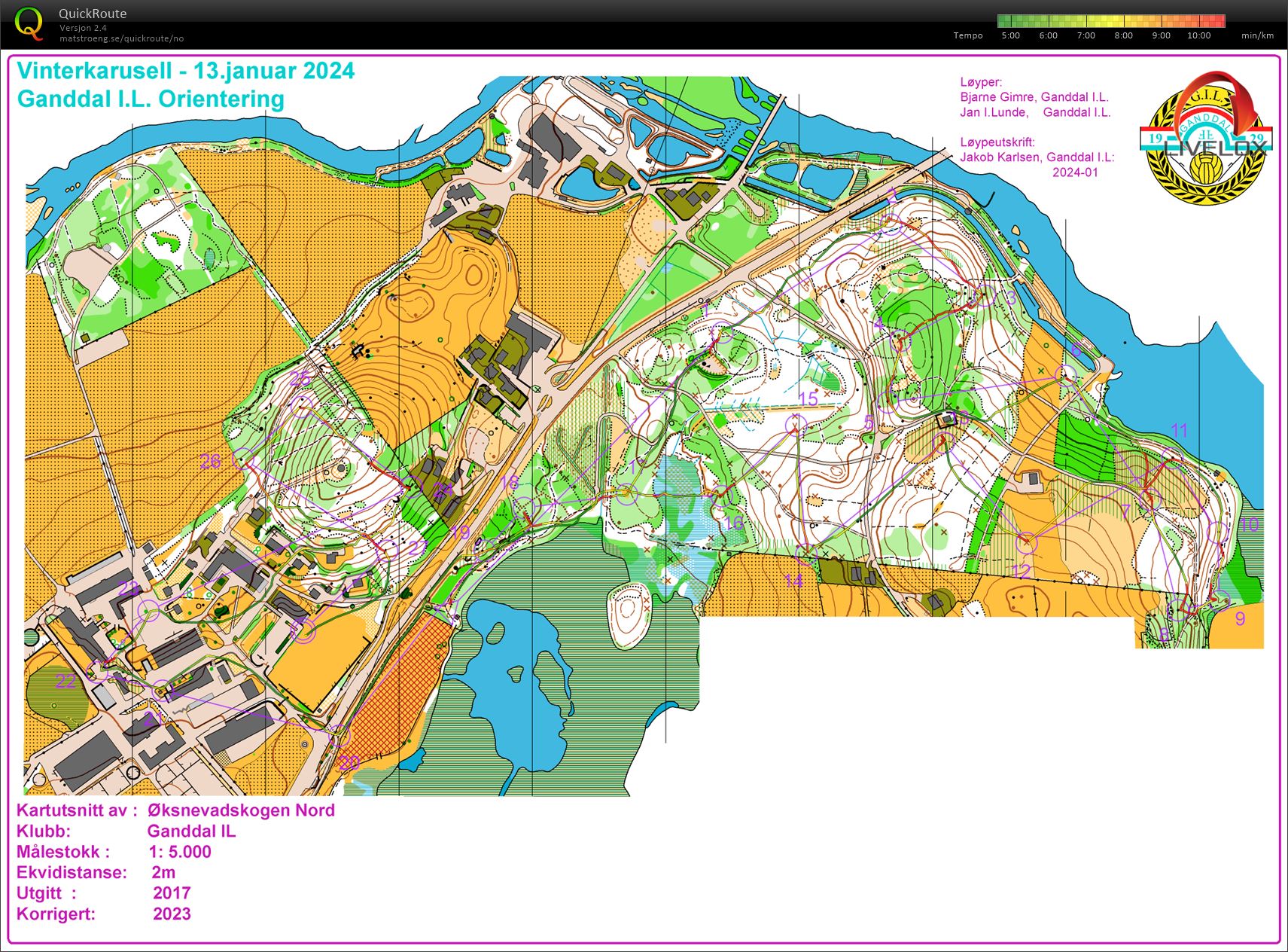
Task: Click control circle 12 on the course
Action: pos(1026,542)
